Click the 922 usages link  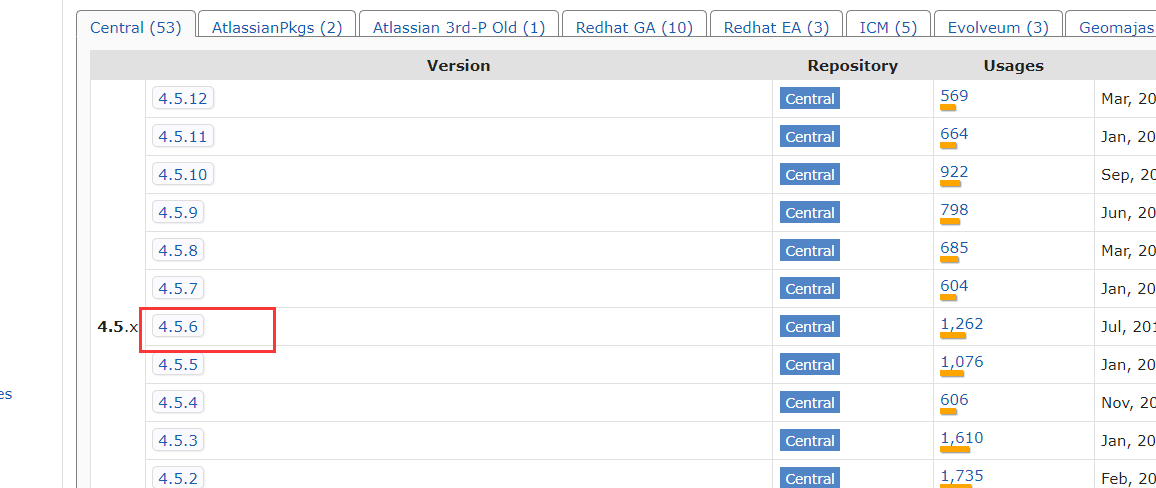pos(954,172)
